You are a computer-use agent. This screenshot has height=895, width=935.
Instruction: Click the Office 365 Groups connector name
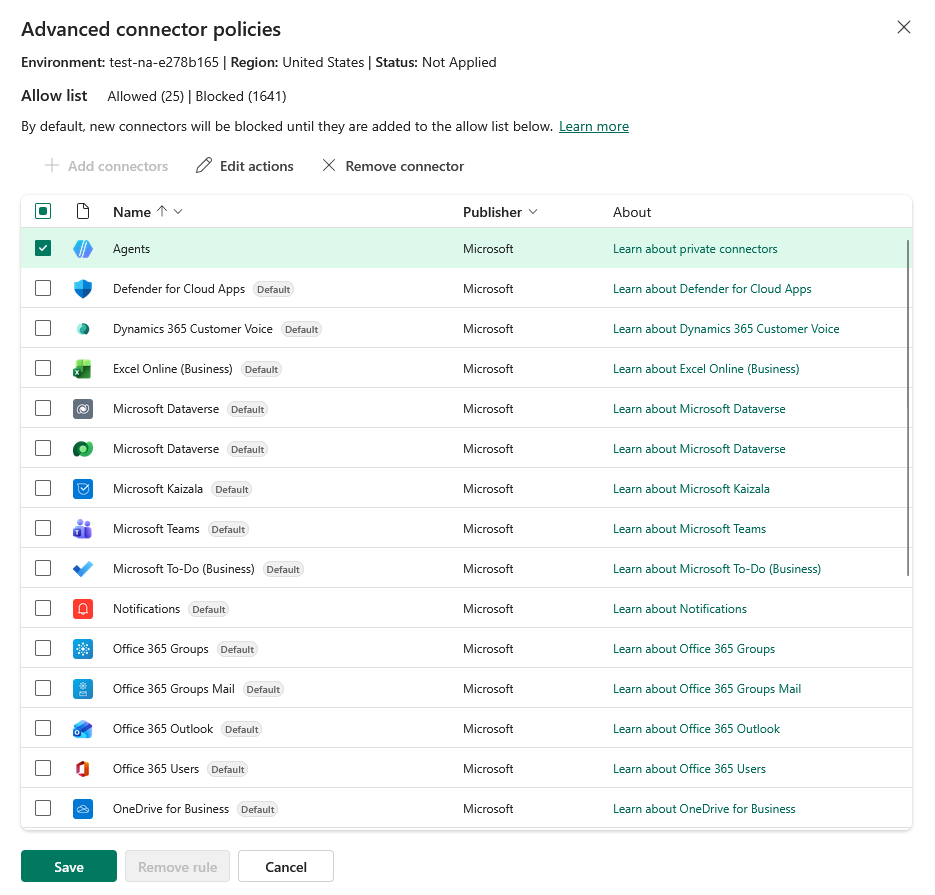click(x=160, y=649)
